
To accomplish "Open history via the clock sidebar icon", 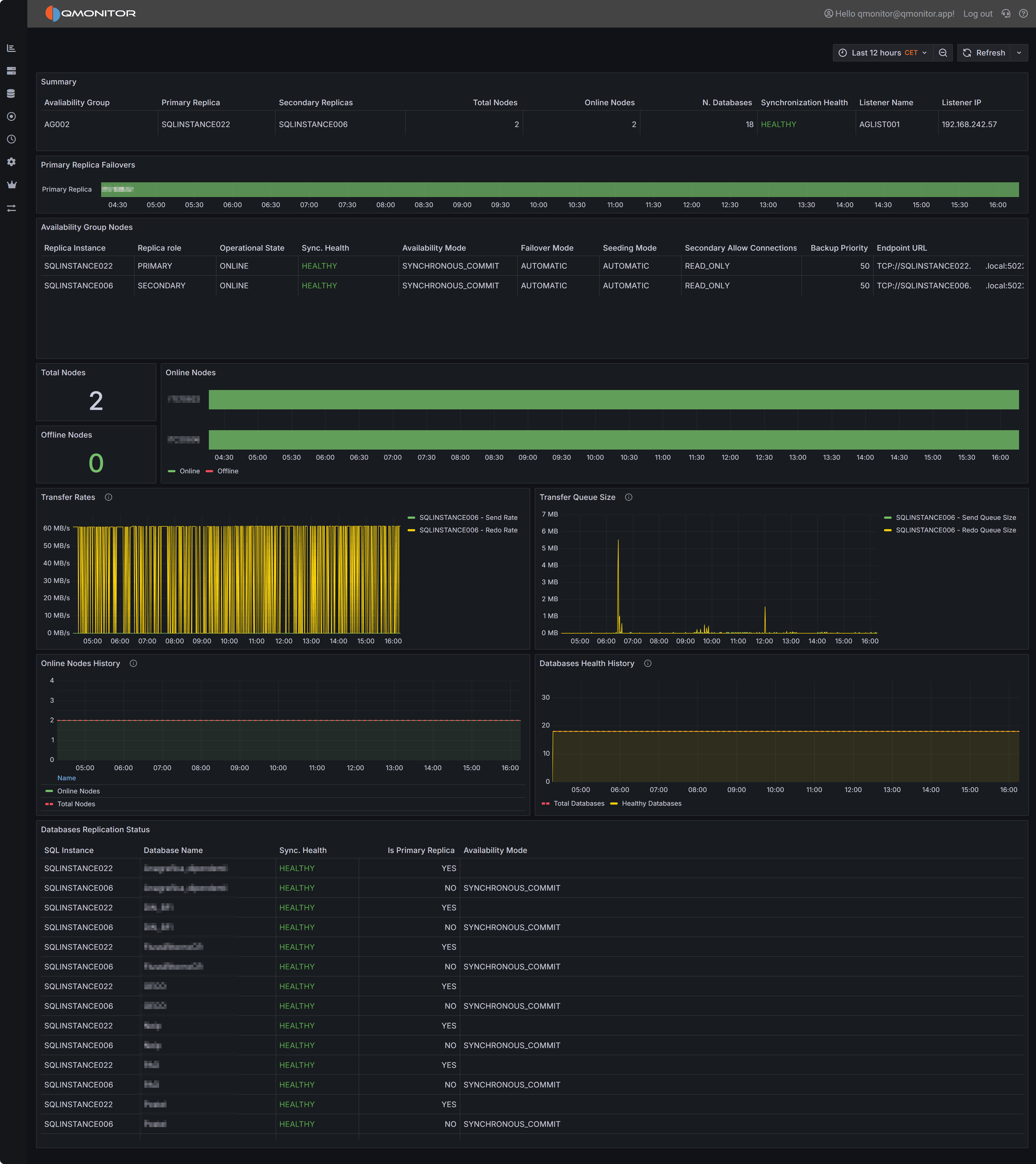I will coord(11,139).
